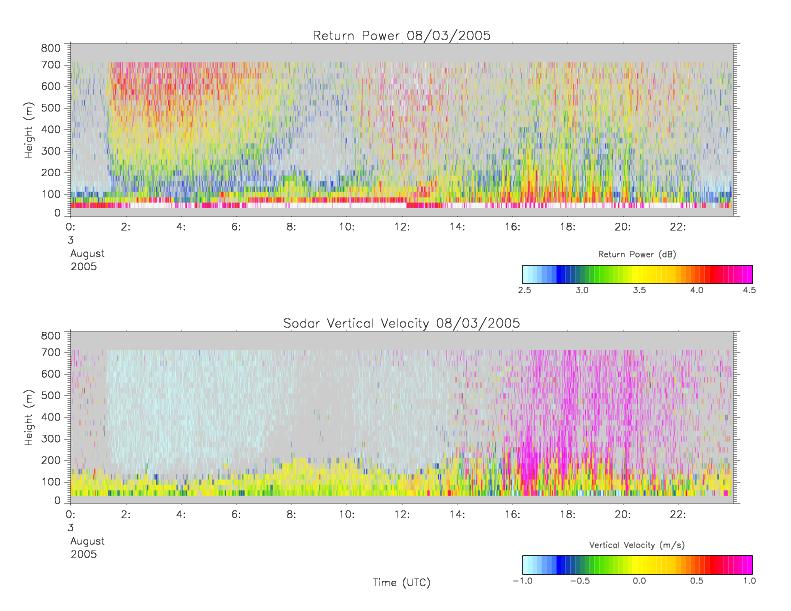The image size is (791, 611).
Task: Click the 100 height tick in Vertical Velocity plot
Action: tap(50, 481)
